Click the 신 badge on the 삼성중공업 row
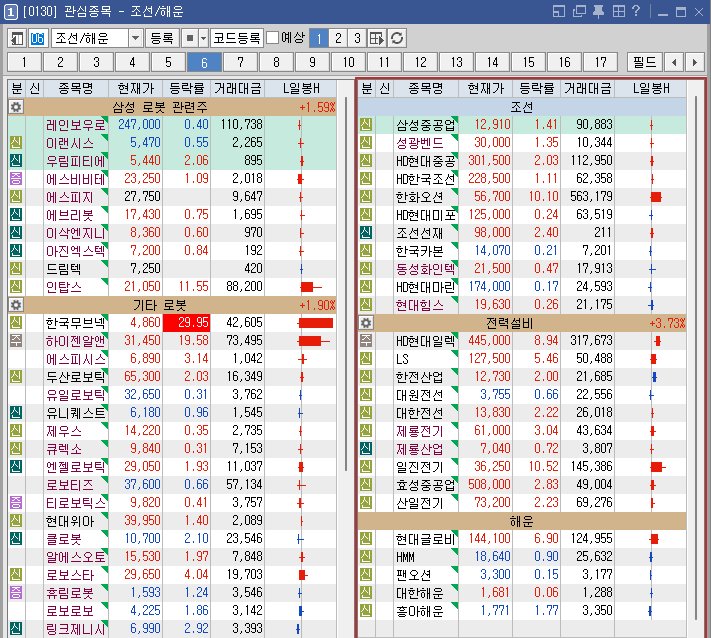Image resolution: width=711 pixels, height=638 pixels. click(x=366, y=124)
